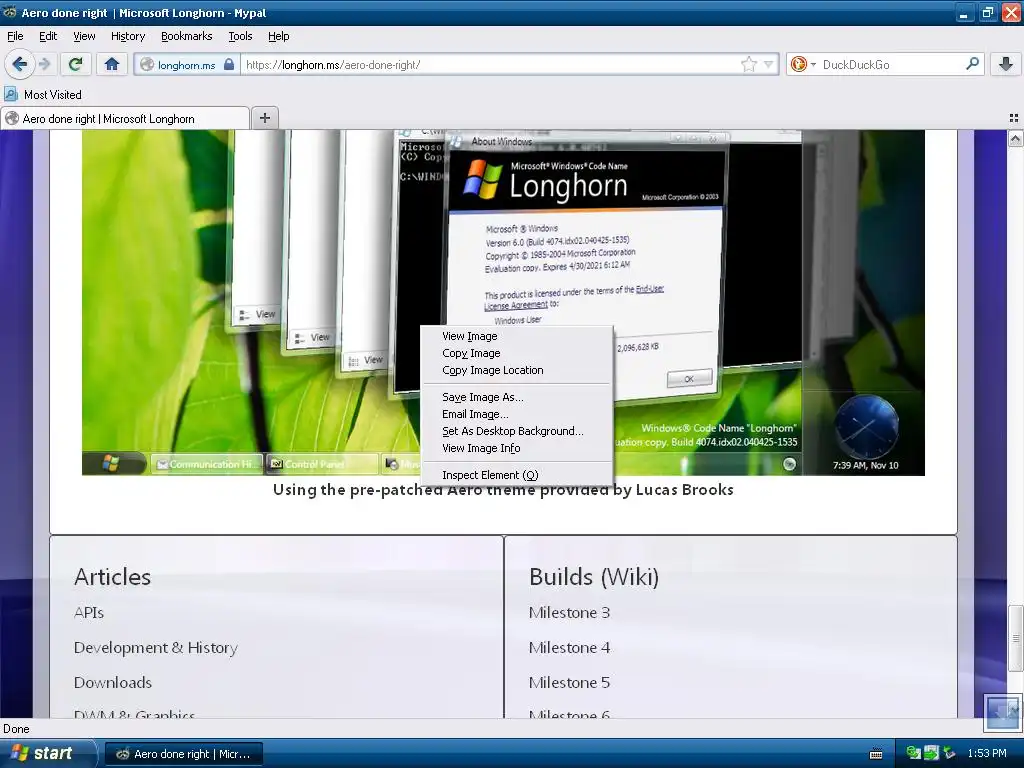This screenshot has width=1024, height=768.
Task: Open the Milestone 3 builds link
Action: pyautogui.click(x=569, y=613)
